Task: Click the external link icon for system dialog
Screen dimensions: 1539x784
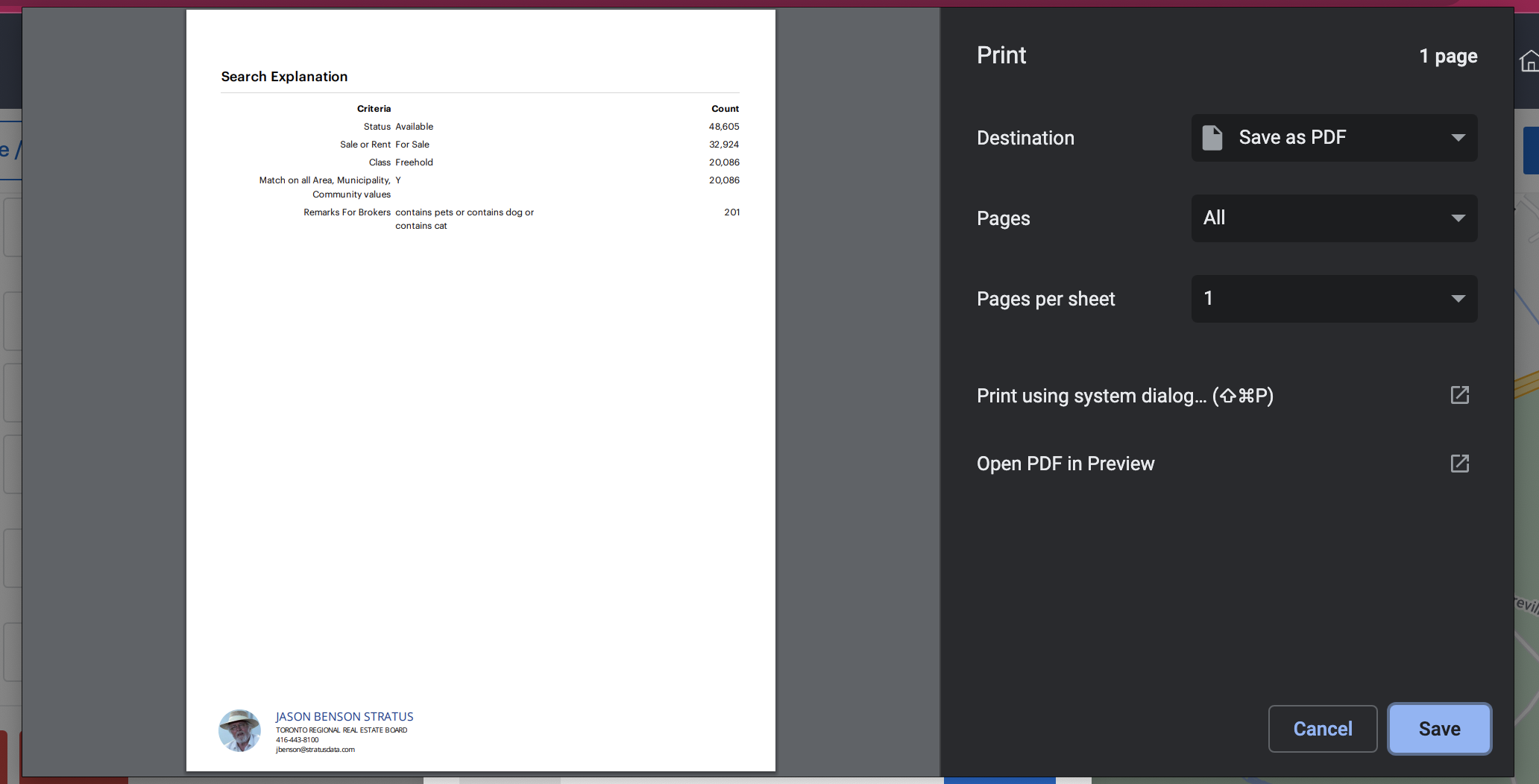Action: pyautogui.click(x=1459, y=395)
